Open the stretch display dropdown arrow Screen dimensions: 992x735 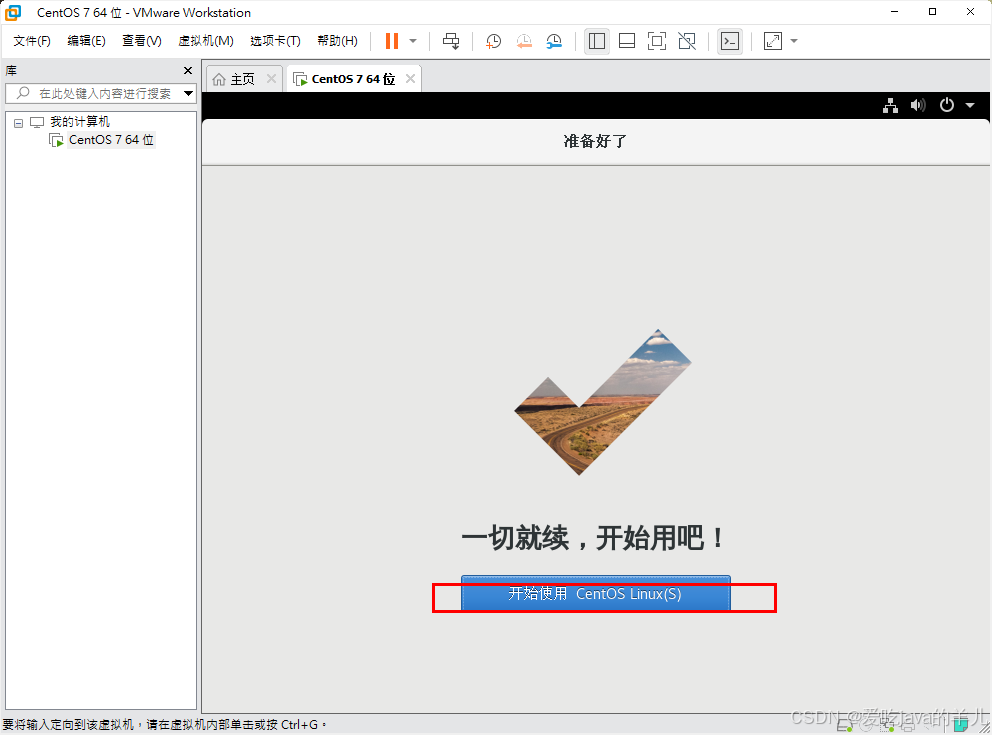click(794, 41)
